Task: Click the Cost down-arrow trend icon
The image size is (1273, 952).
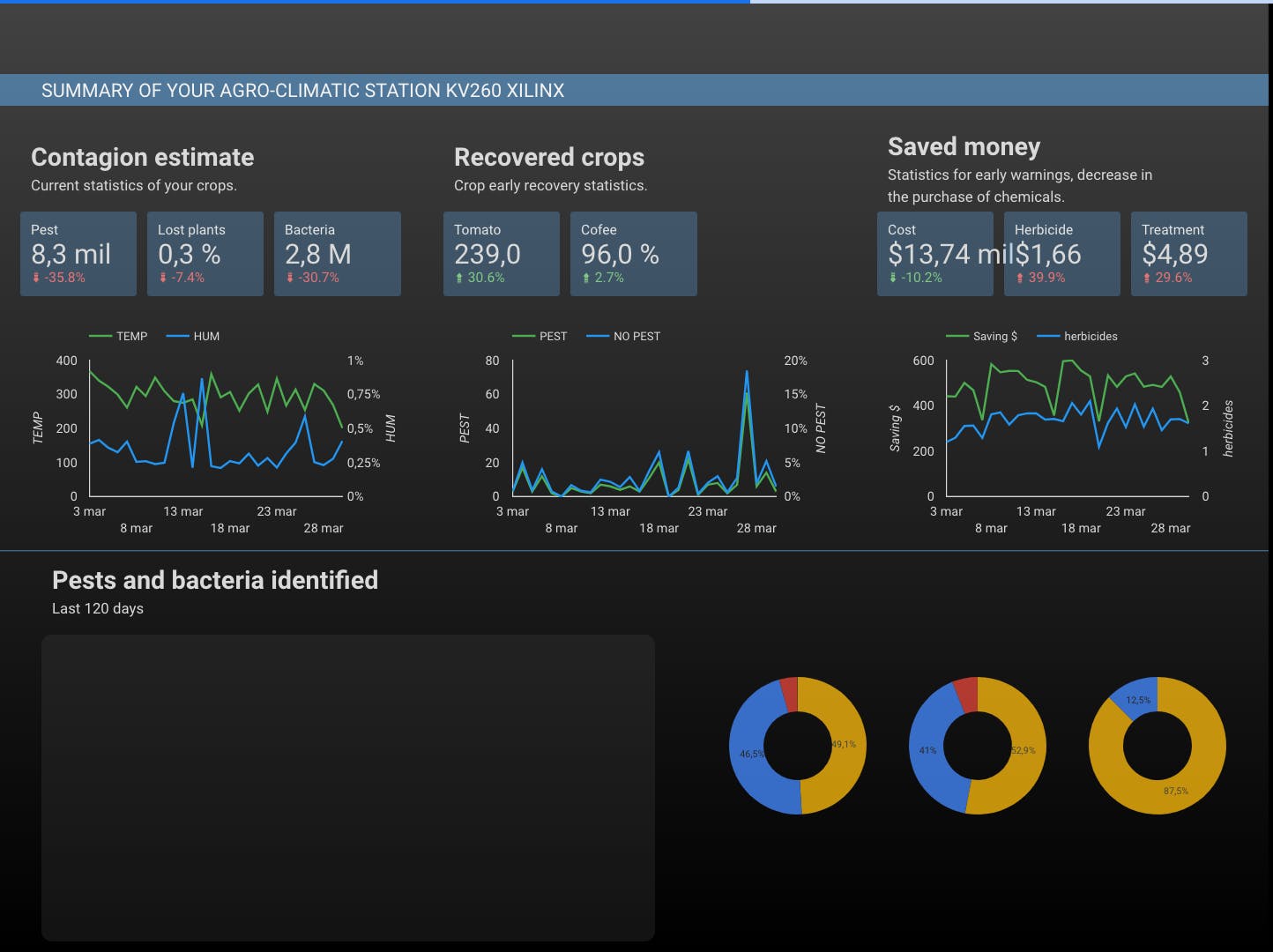Action: point(893,278)
